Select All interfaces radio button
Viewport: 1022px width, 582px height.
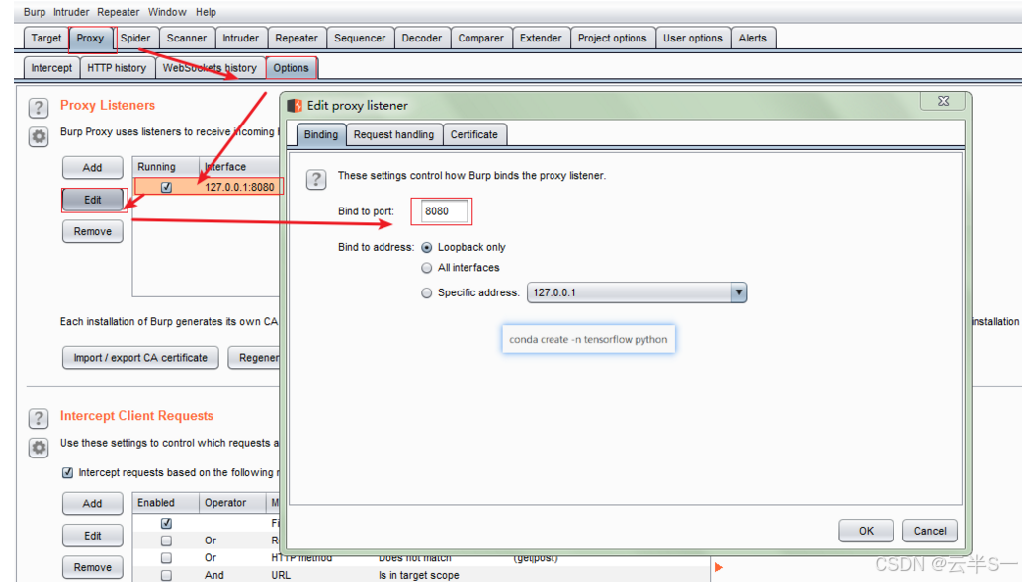426,268
